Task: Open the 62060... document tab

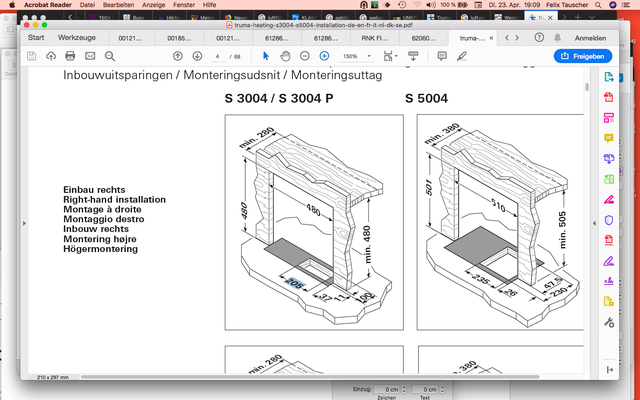Action: tap(423, 38)
